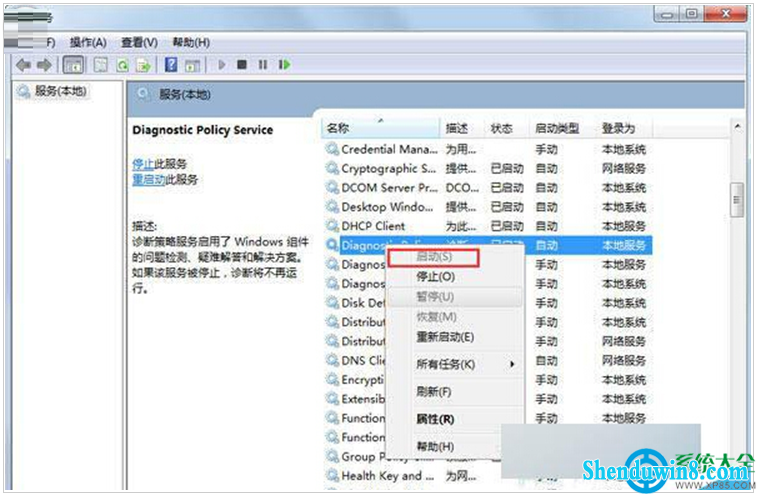This screenshot has height=496, width=758.
Task: Open the 帮助(H) menu in menu bar
Action: [191, 43]
